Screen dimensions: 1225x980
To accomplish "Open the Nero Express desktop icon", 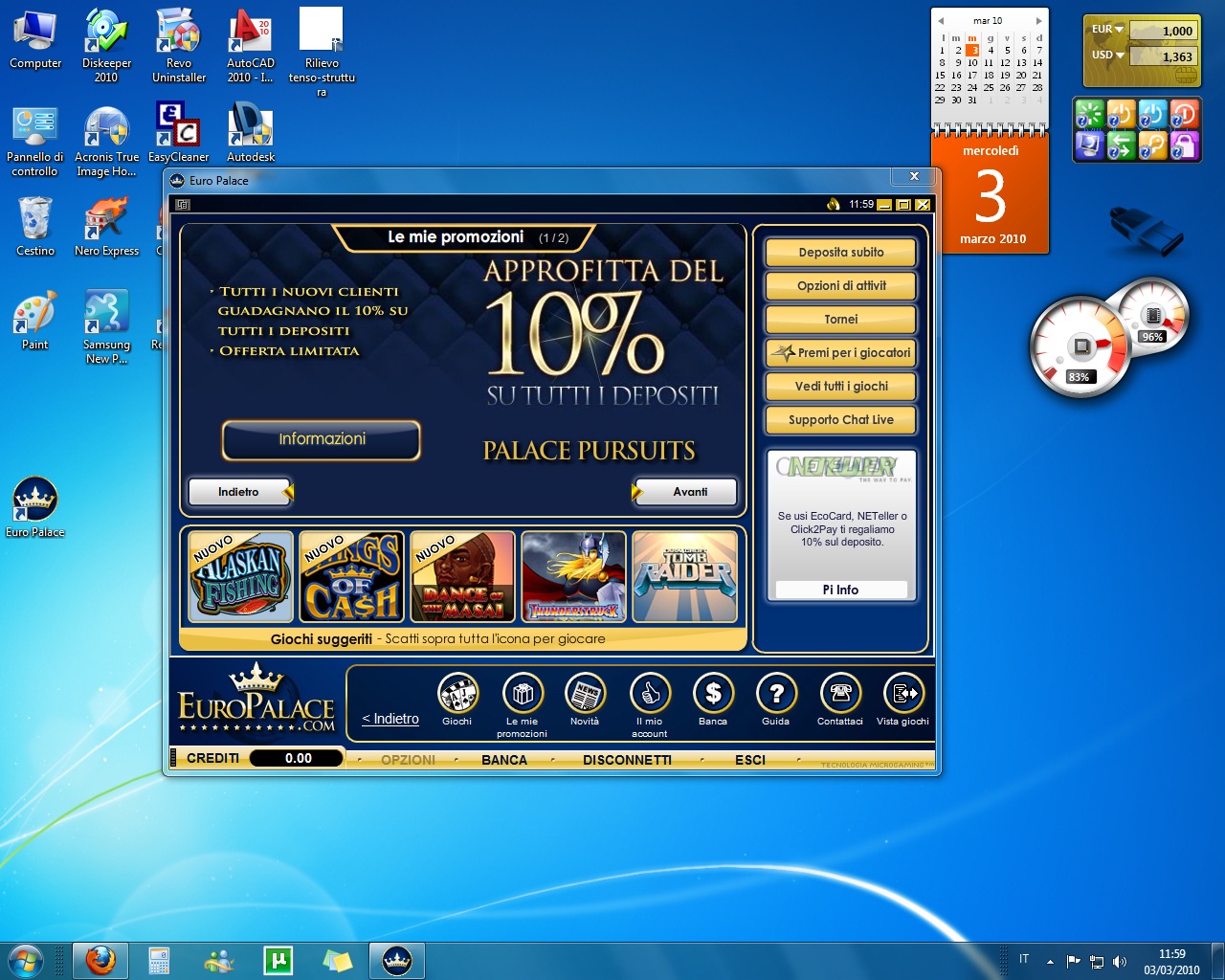I will (x=106, y=226).
